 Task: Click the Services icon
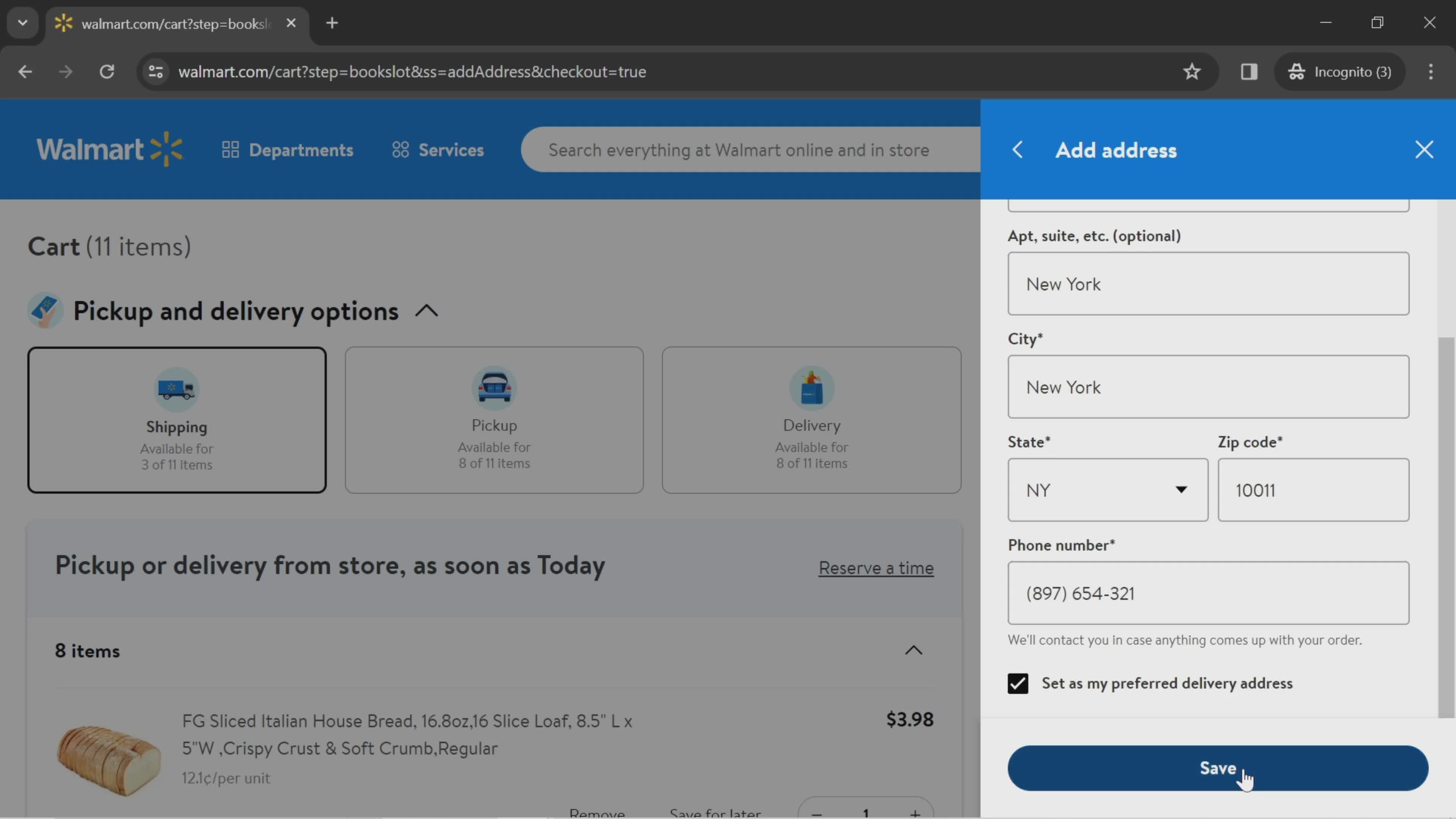(x=400, y=151)
